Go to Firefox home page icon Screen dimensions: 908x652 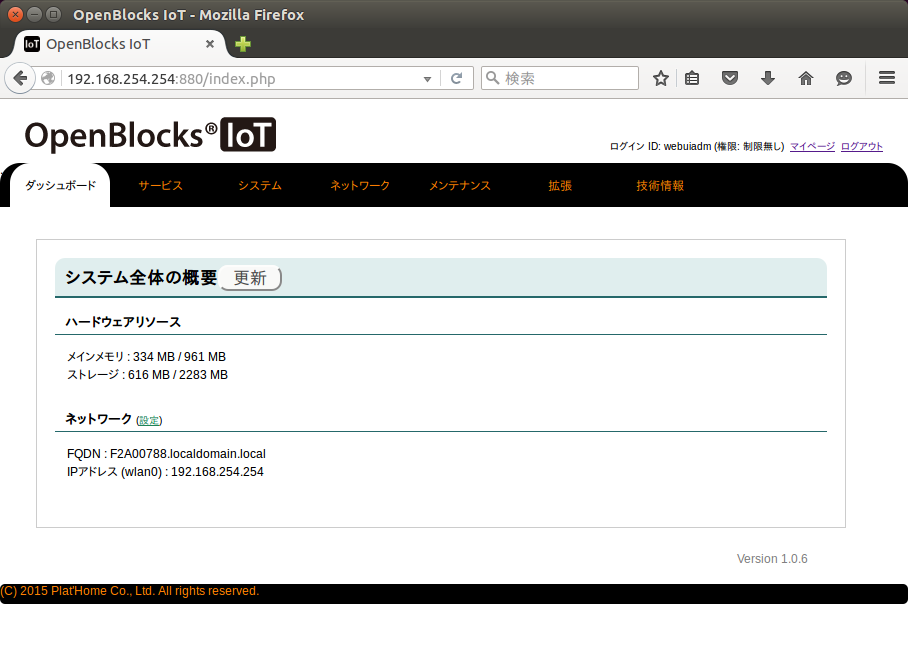pos(806,78)
